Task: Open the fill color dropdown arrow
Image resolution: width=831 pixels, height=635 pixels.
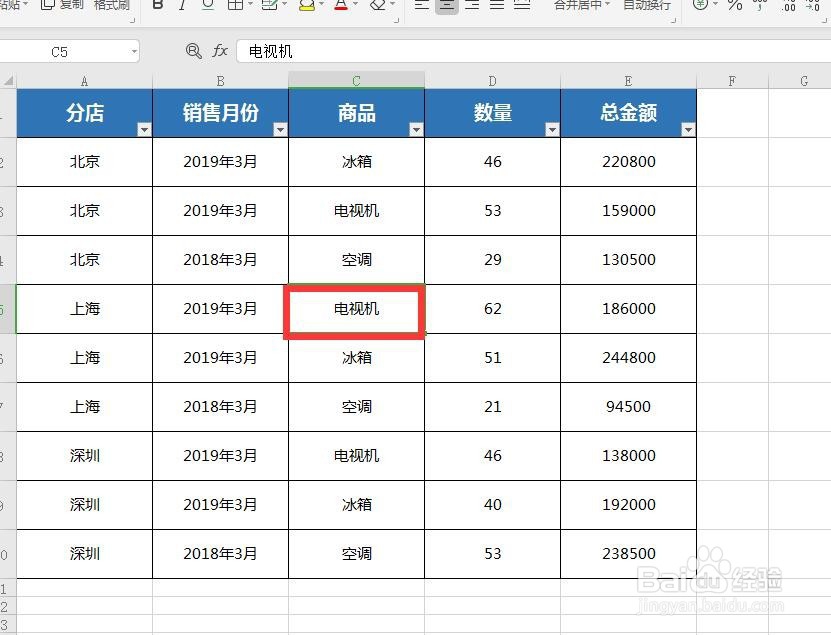Action: [x=321, y=4]
